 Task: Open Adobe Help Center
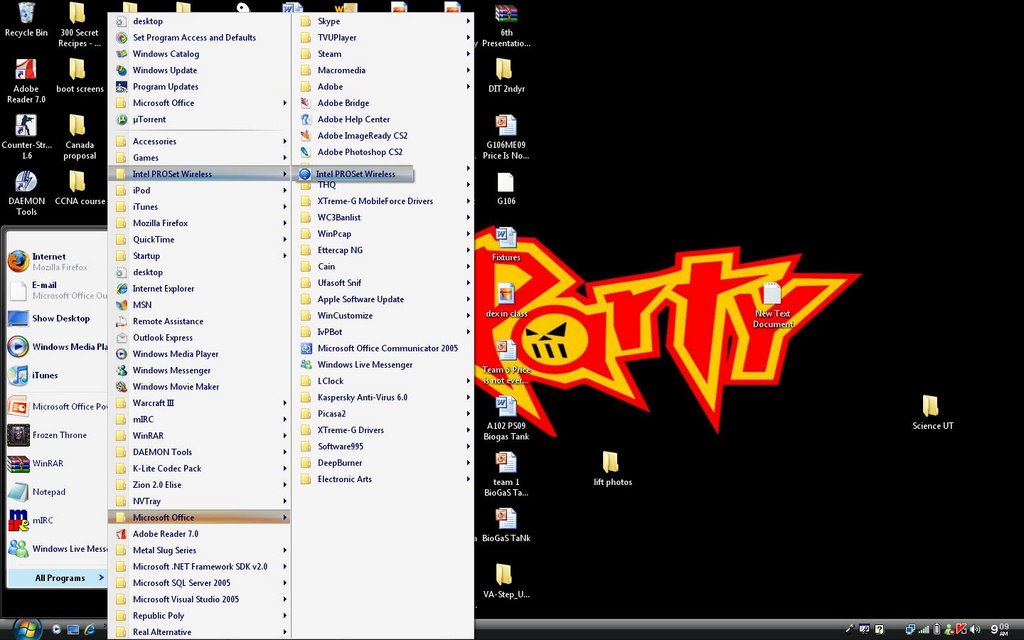383,120
